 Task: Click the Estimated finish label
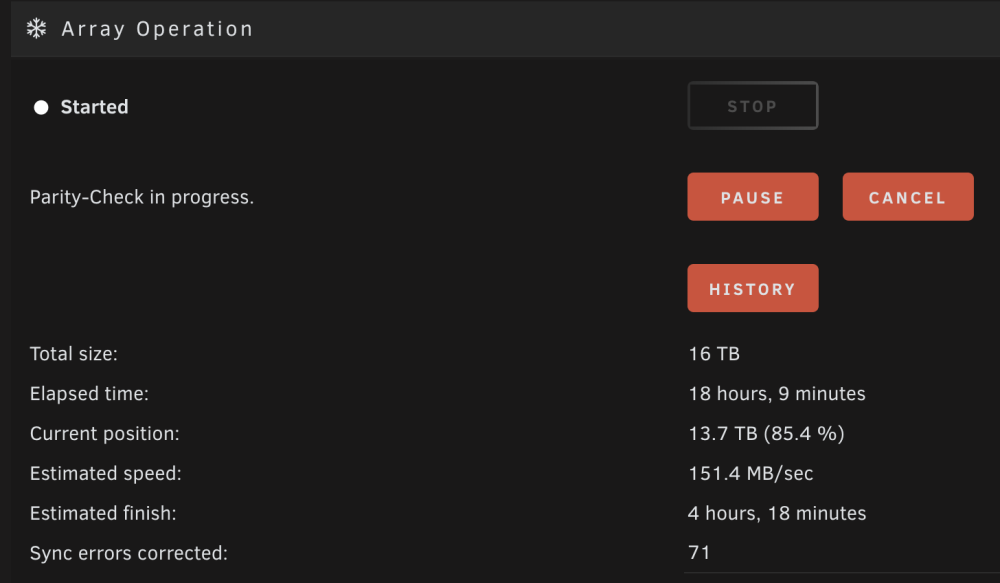(x=103, y=513)
